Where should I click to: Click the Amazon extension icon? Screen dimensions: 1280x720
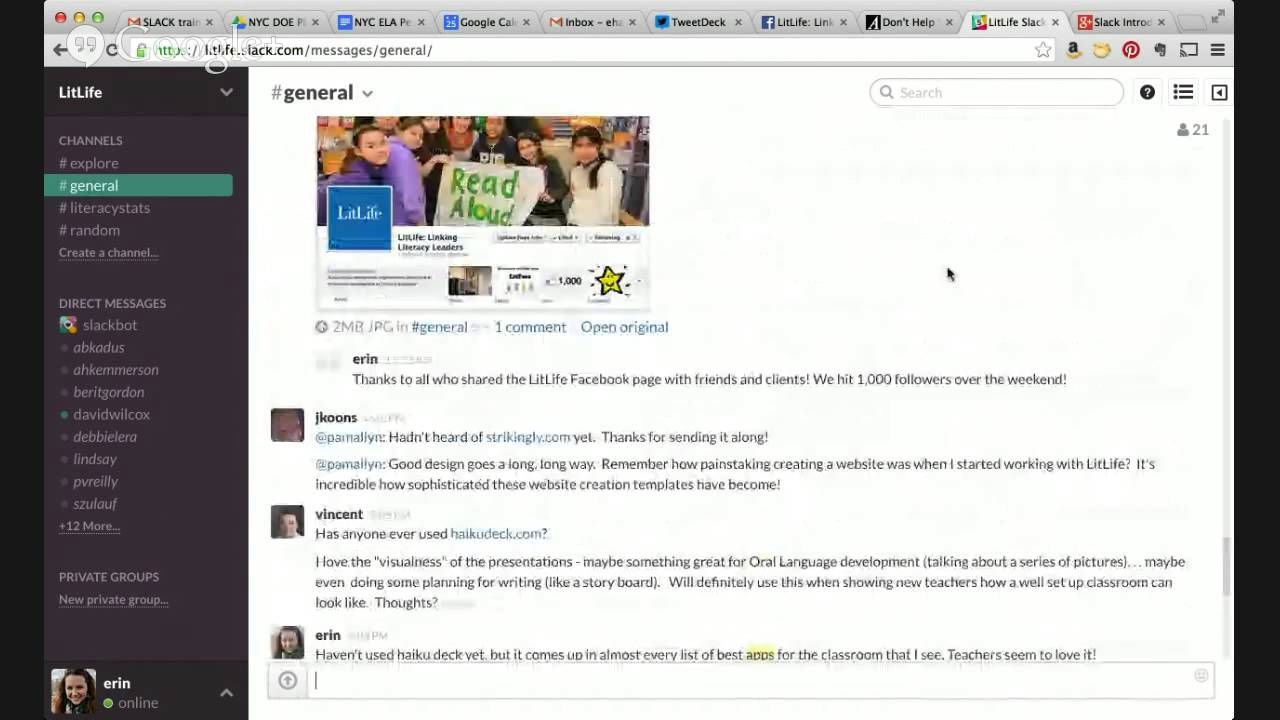[1073, 50]
